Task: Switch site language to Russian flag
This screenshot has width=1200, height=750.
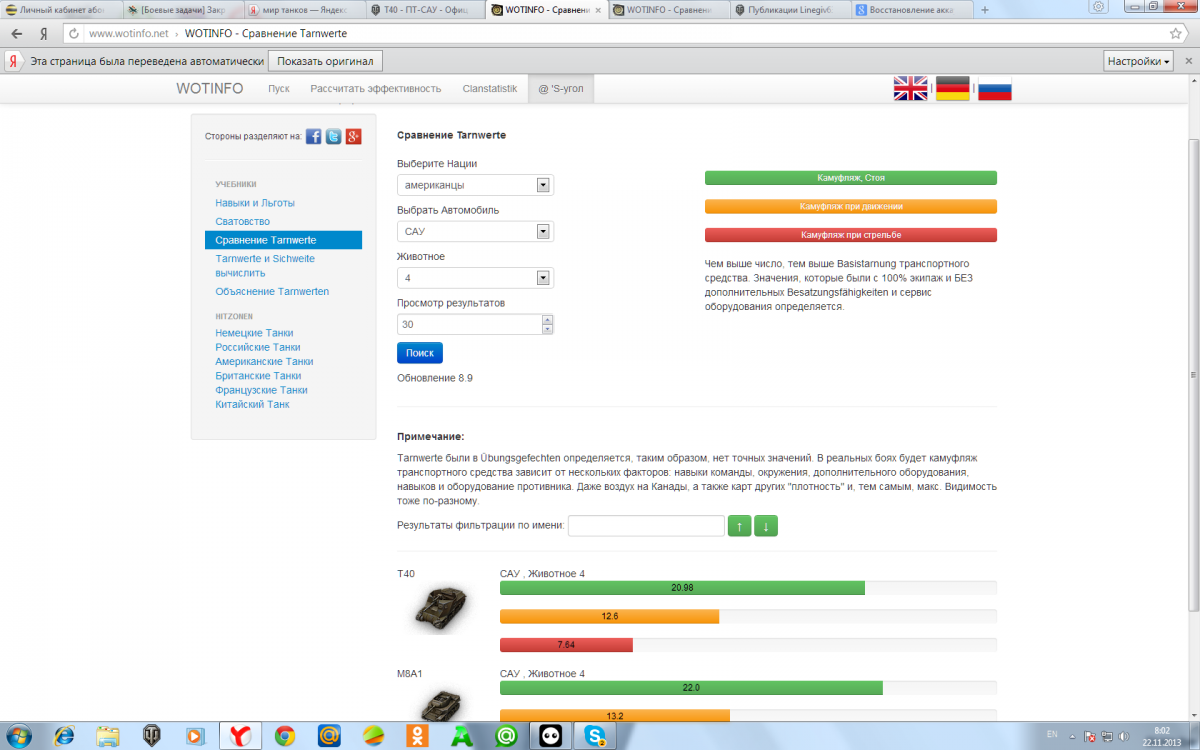Action: [x=995, y=89]
